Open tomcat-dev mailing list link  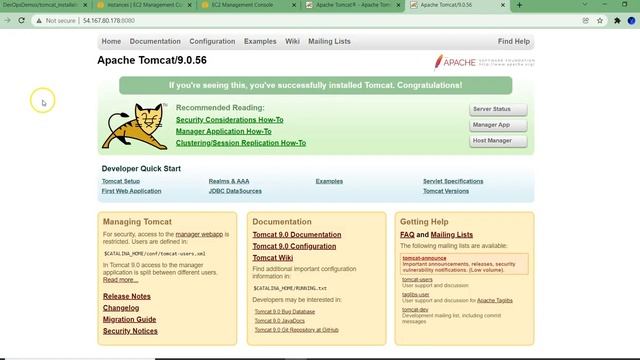(415, 309)
